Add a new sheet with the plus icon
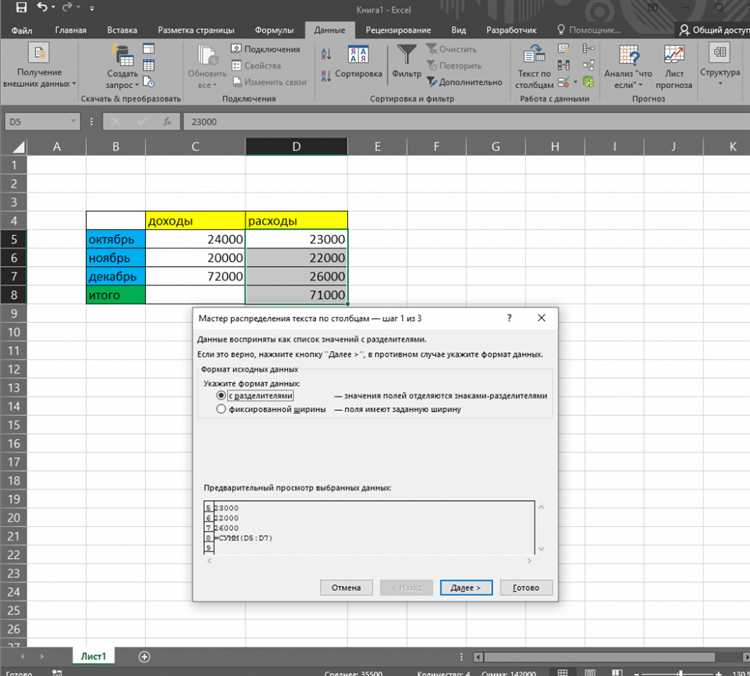The width and height of the screenshot is (750, 676). tap(144, 656)
